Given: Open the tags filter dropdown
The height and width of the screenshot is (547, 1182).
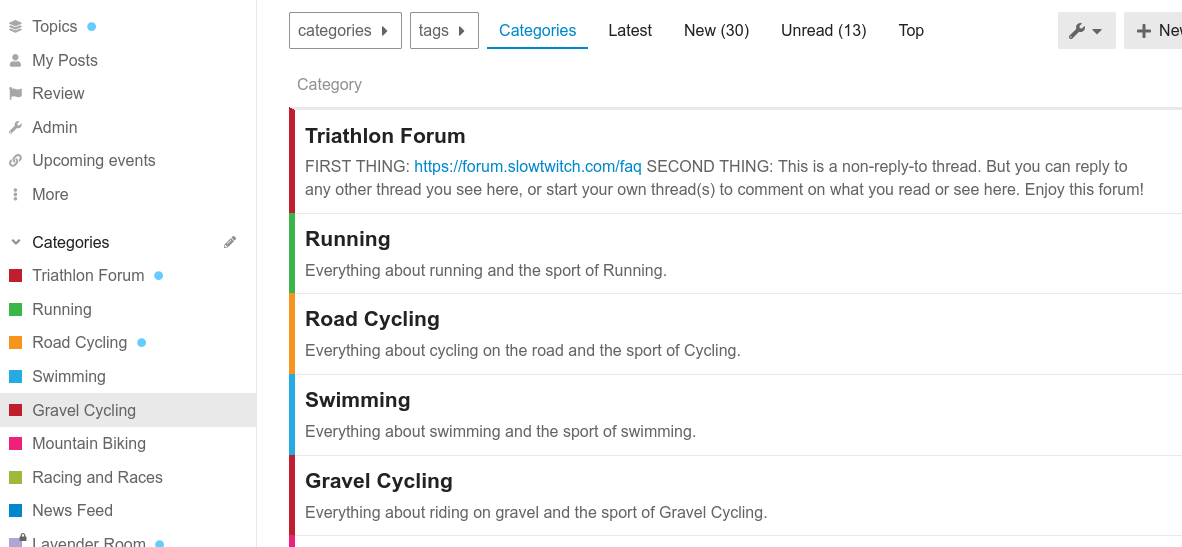Looking at the screenshot, I should 443,31.
